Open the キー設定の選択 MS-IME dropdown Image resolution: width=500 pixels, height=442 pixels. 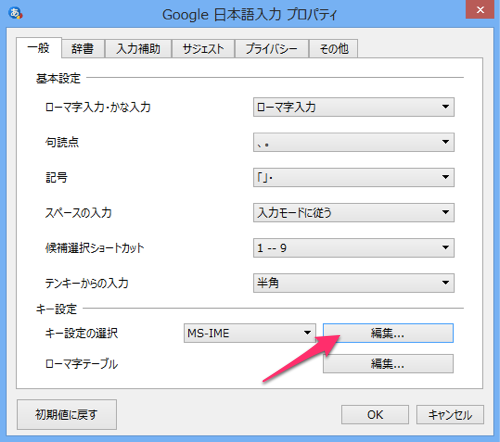tap(250, 333)
